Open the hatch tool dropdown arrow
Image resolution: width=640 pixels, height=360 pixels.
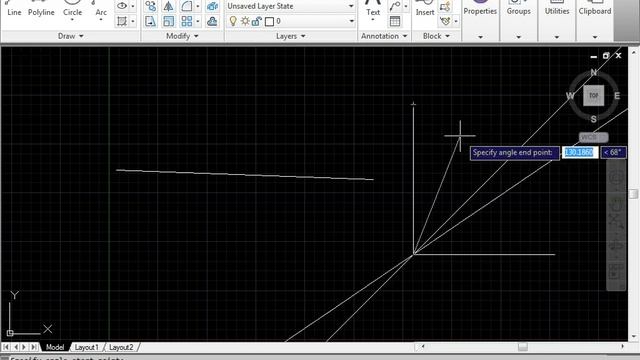tap(133, 21)
